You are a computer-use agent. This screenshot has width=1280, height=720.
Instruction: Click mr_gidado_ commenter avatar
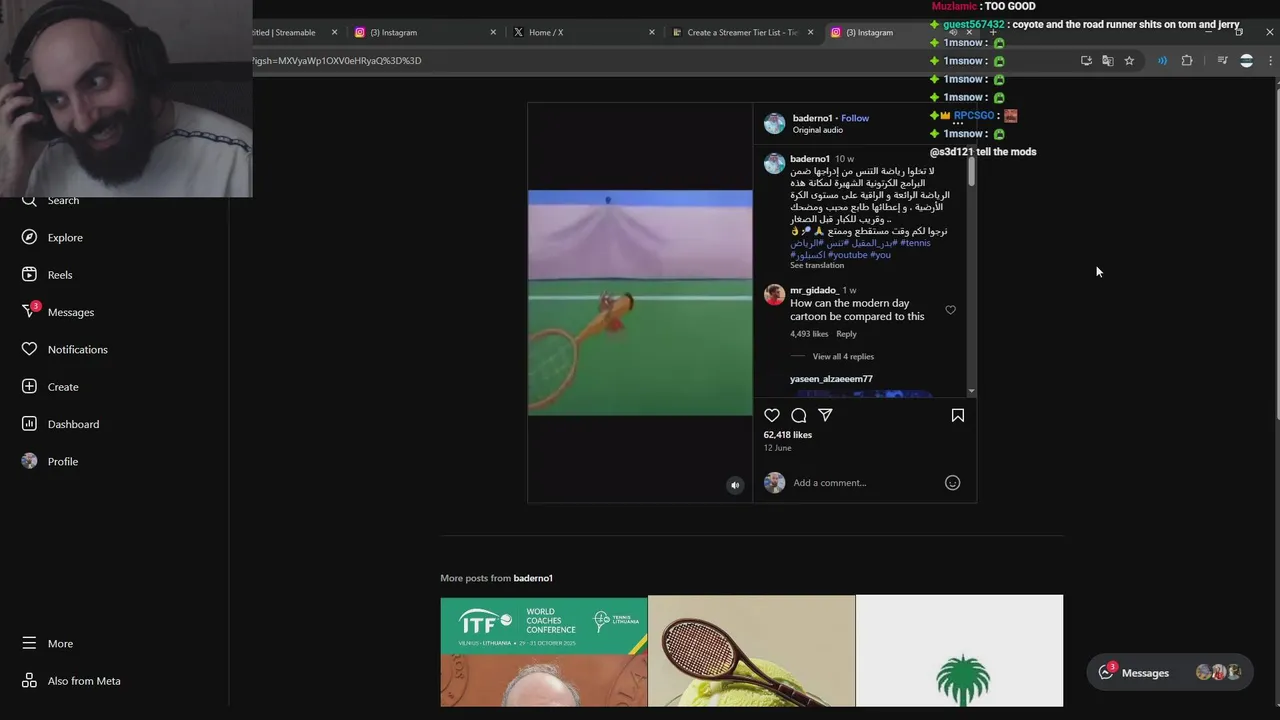[x=774, y=294]
